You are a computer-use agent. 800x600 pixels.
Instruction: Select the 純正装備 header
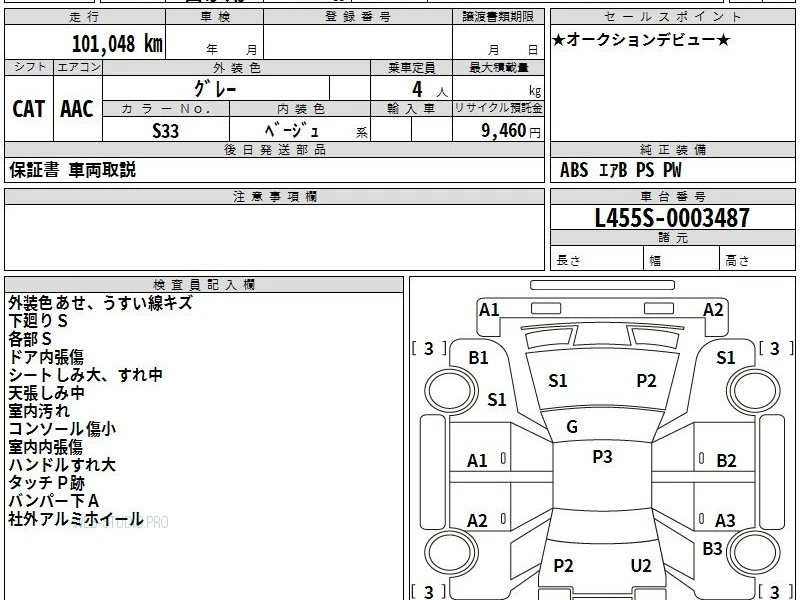pos(672,149)
